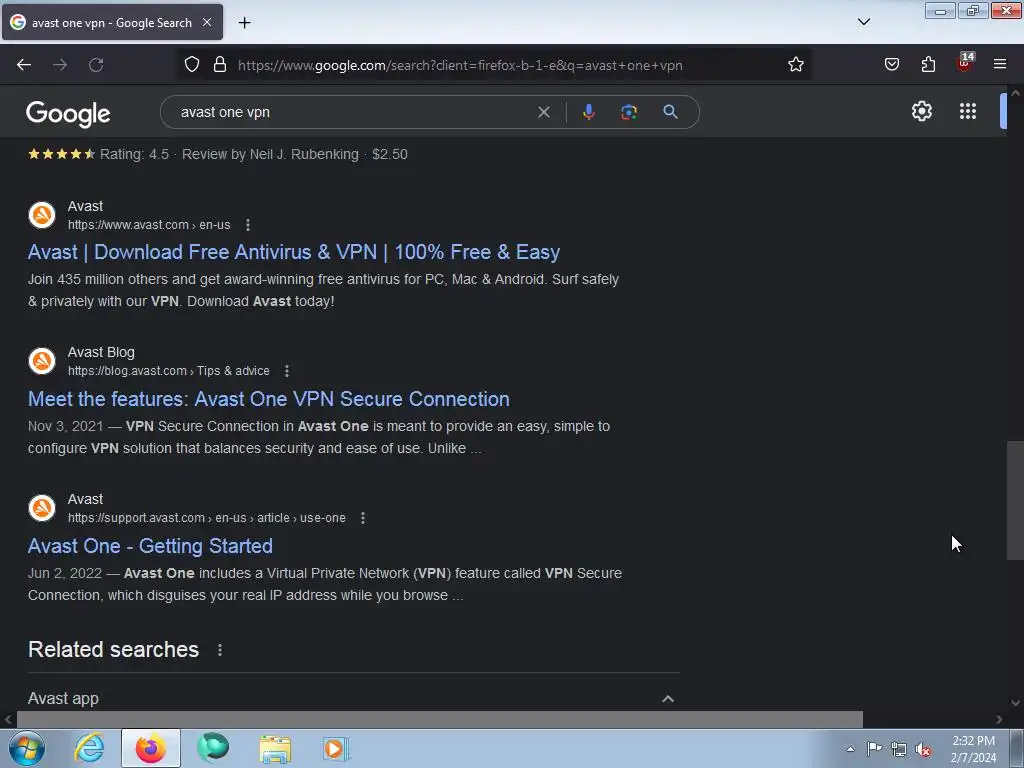This screenshot has height=768, width=1024.
Task: Bookmark this page with the star
Action: click(x=795, y=65)
